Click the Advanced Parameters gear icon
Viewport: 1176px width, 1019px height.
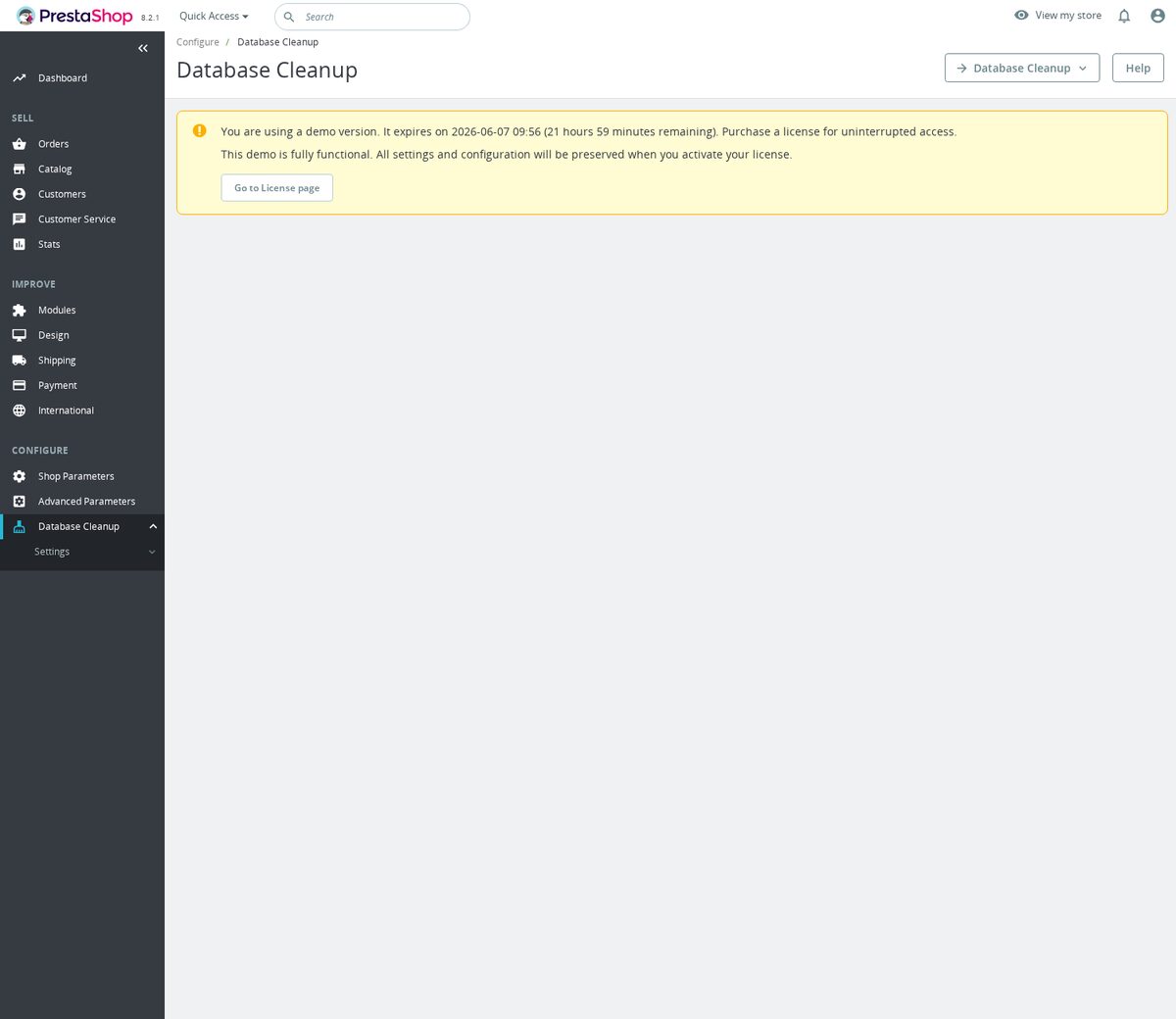pos(19,502)
